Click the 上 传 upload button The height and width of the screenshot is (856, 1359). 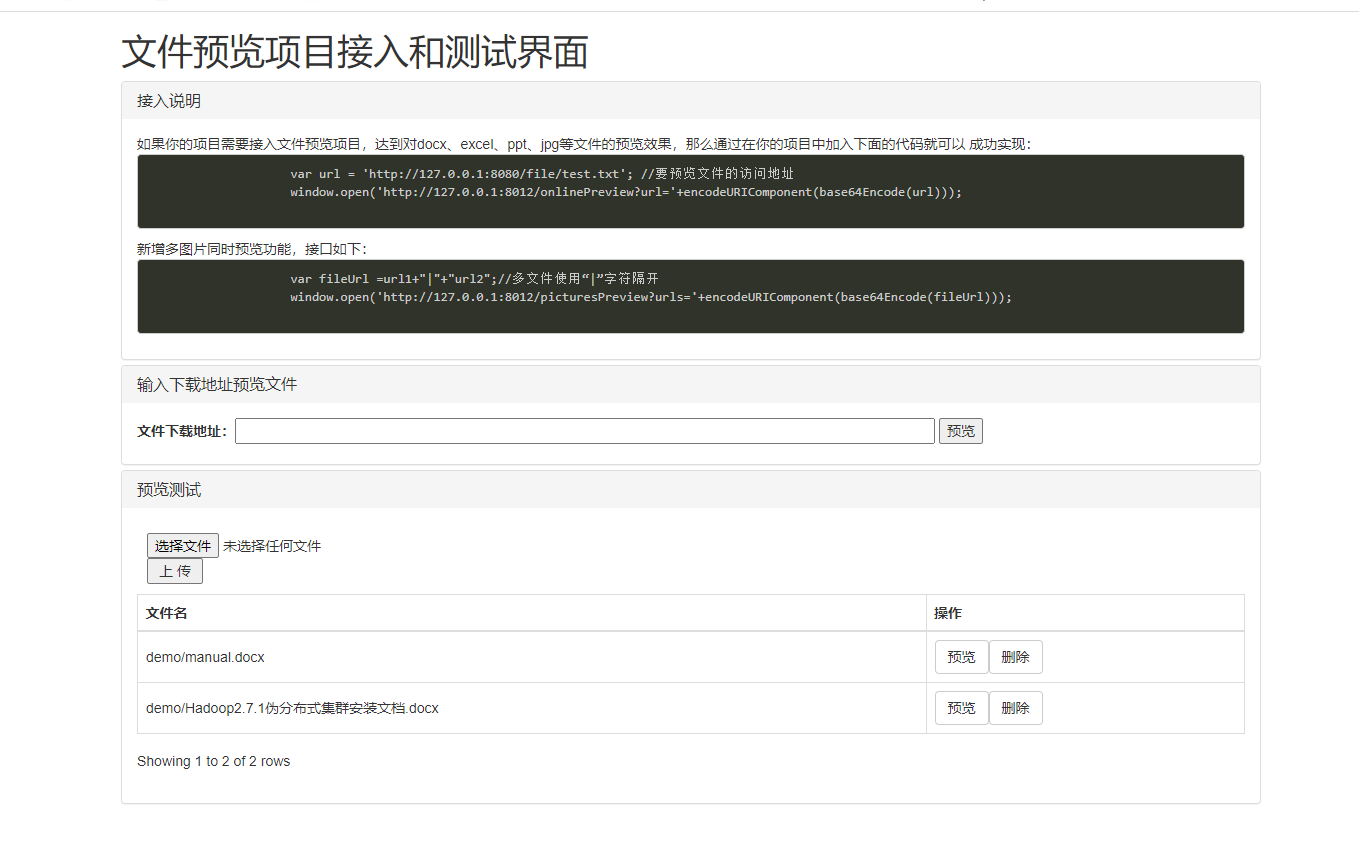click(x=175, y=571)
